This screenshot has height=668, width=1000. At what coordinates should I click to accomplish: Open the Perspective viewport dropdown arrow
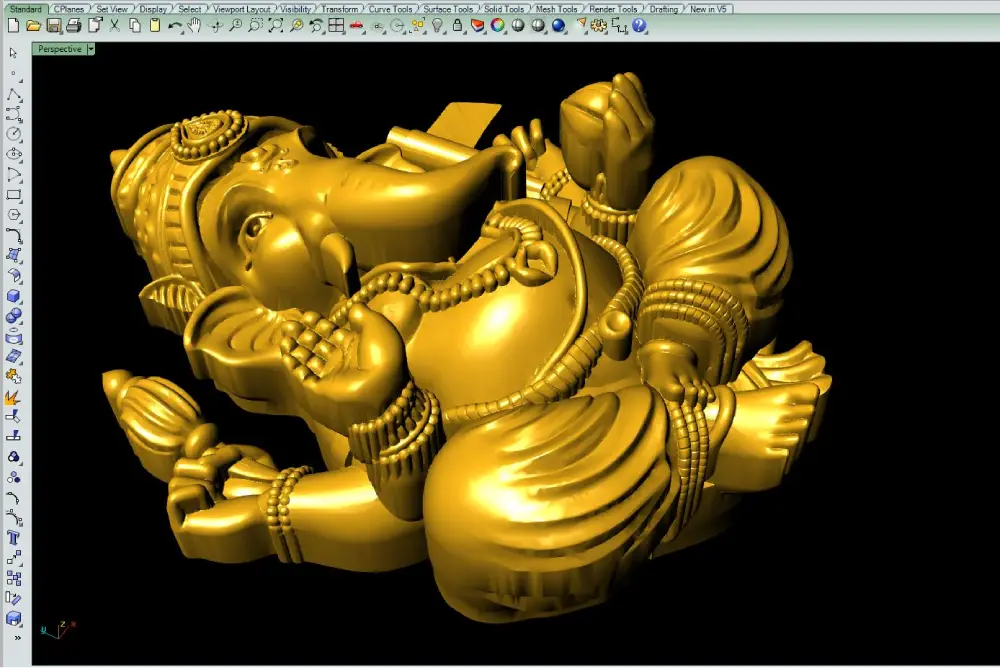91,49
